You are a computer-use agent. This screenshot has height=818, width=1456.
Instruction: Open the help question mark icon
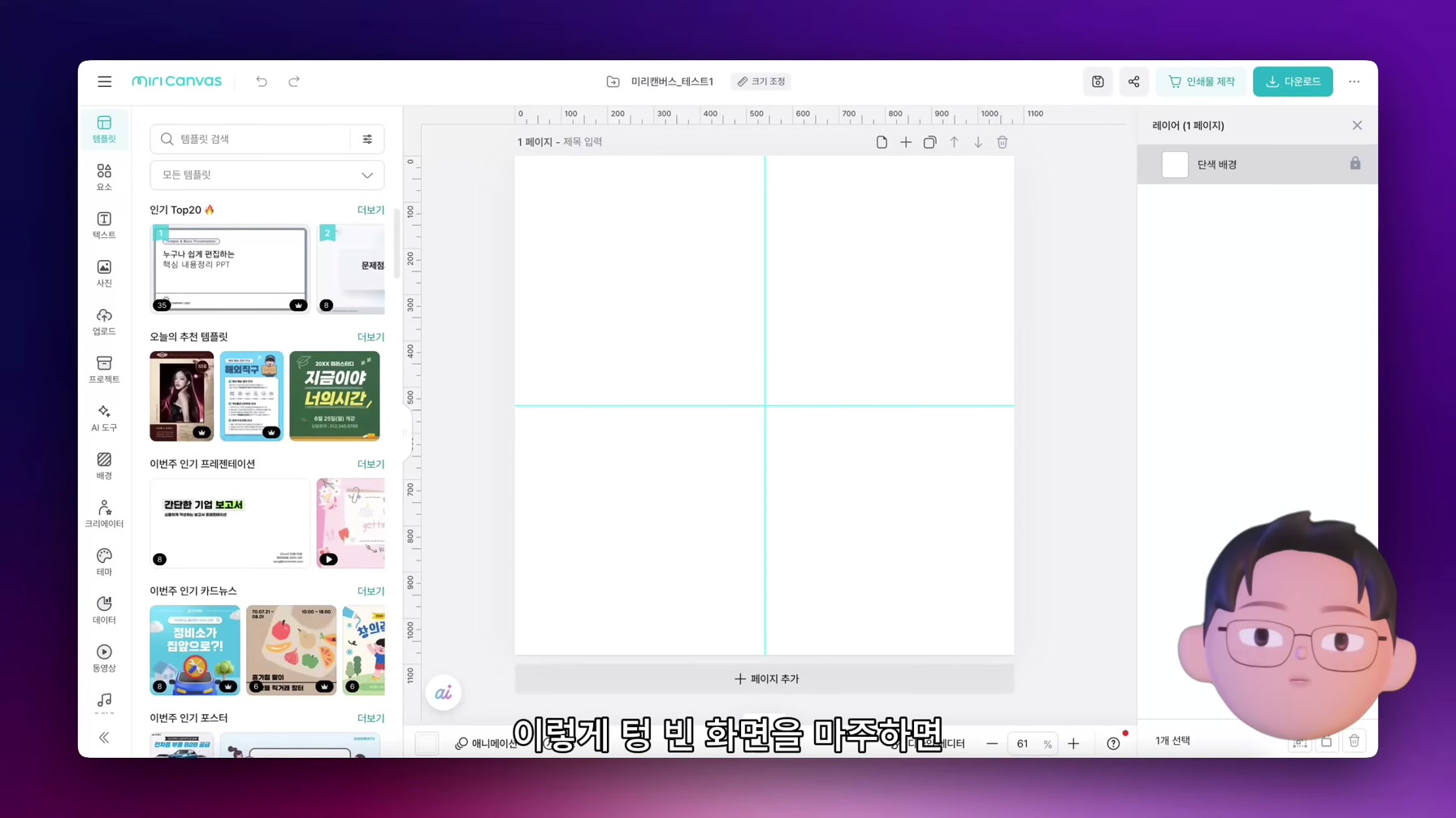(1113, 743)
